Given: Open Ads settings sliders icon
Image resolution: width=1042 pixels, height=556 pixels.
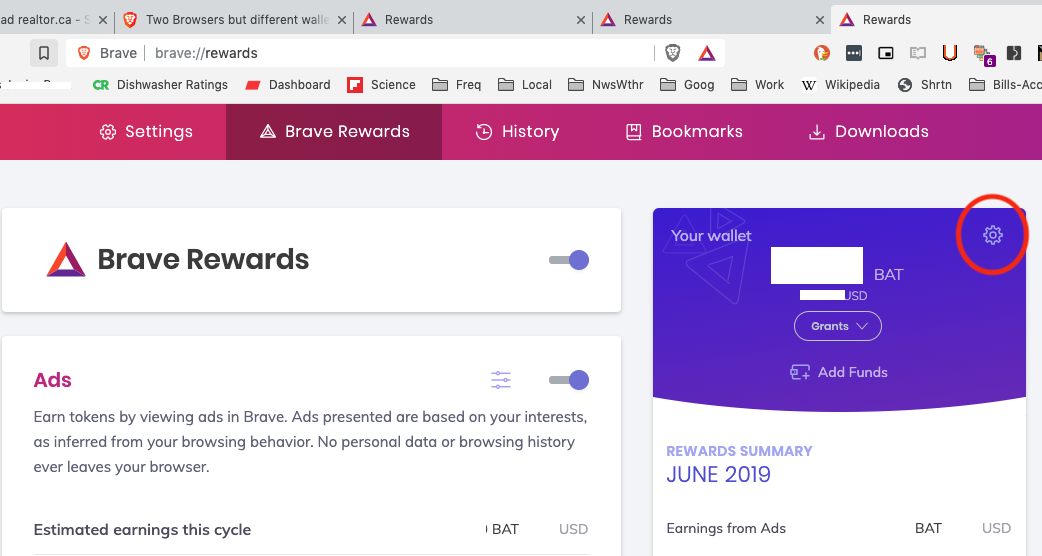Looking at the screenshot, I should coord(501,380).
